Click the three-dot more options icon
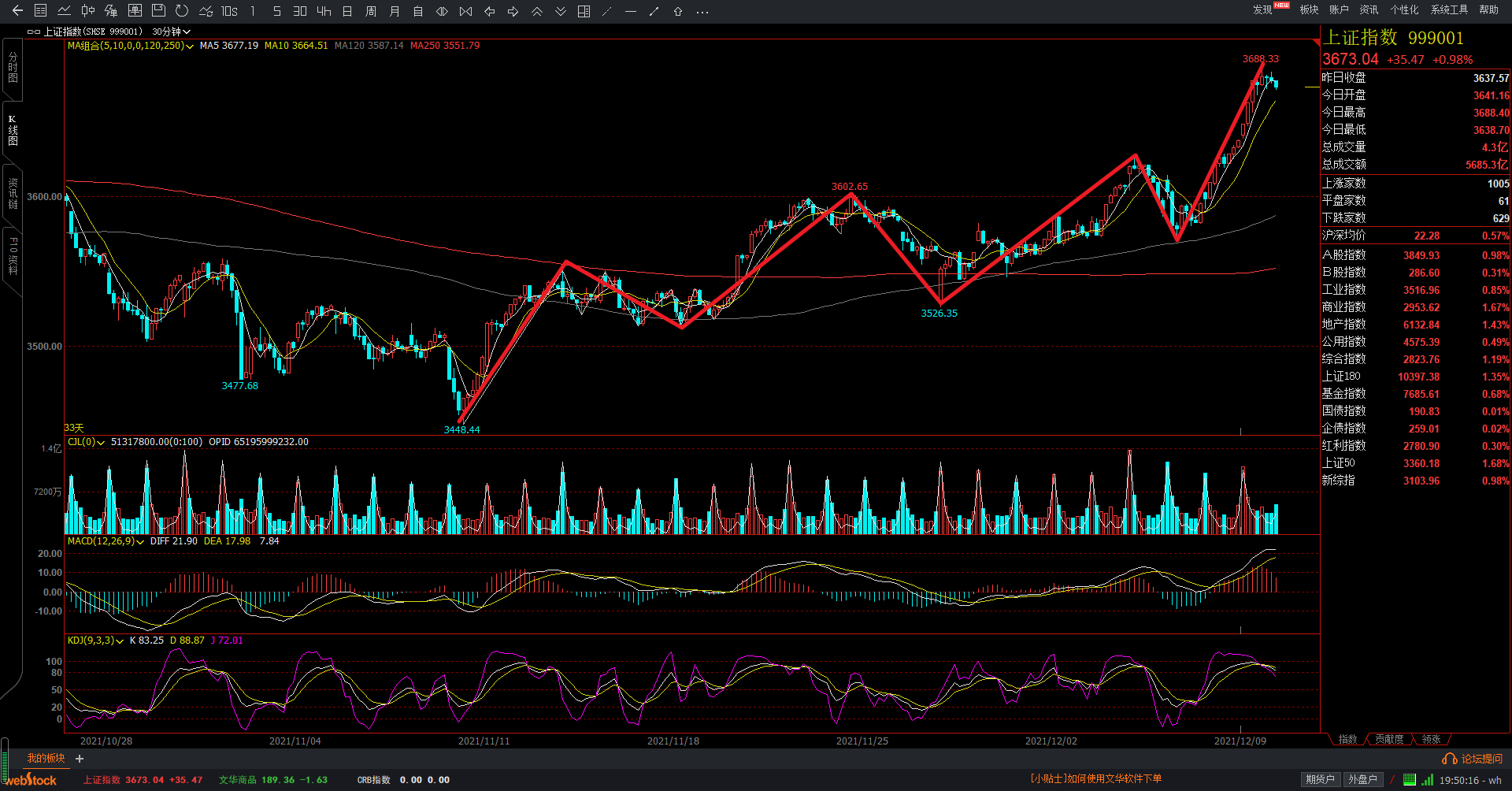The image size is (1512, 791). 702,11
